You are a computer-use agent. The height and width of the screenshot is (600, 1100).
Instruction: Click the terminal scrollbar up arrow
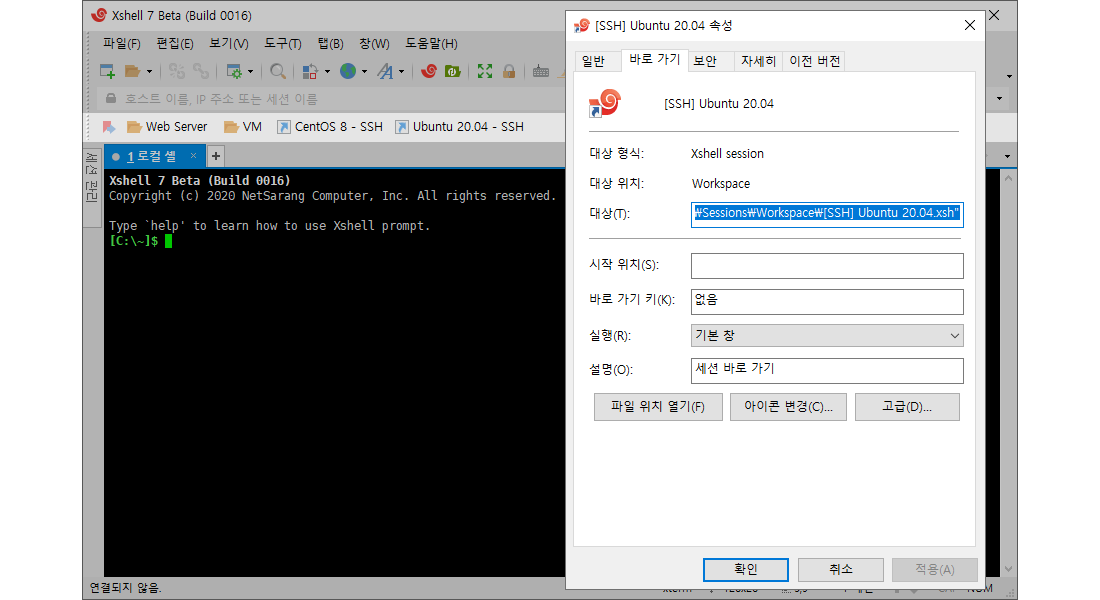click(1008, 178)
